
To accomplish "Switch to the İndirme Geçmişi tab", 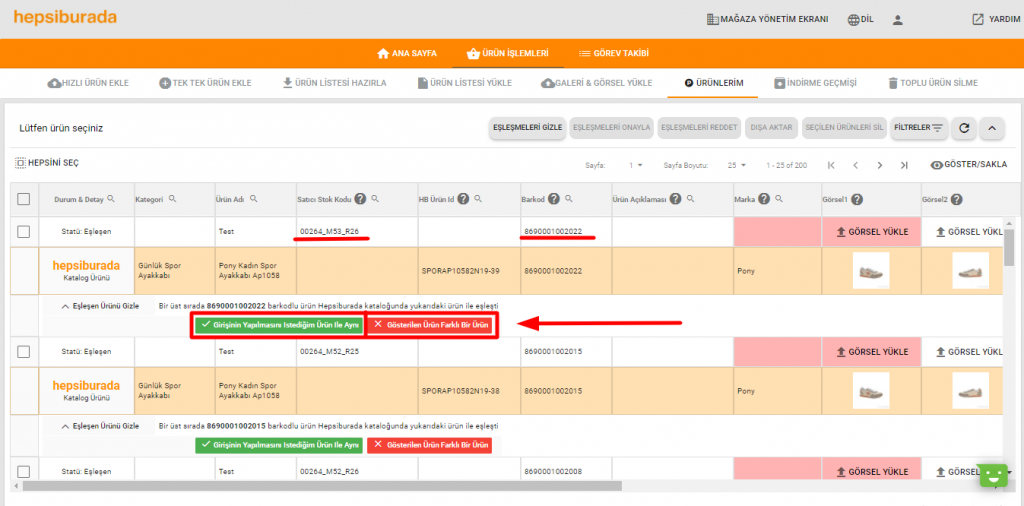I will (x=814, y=83).
